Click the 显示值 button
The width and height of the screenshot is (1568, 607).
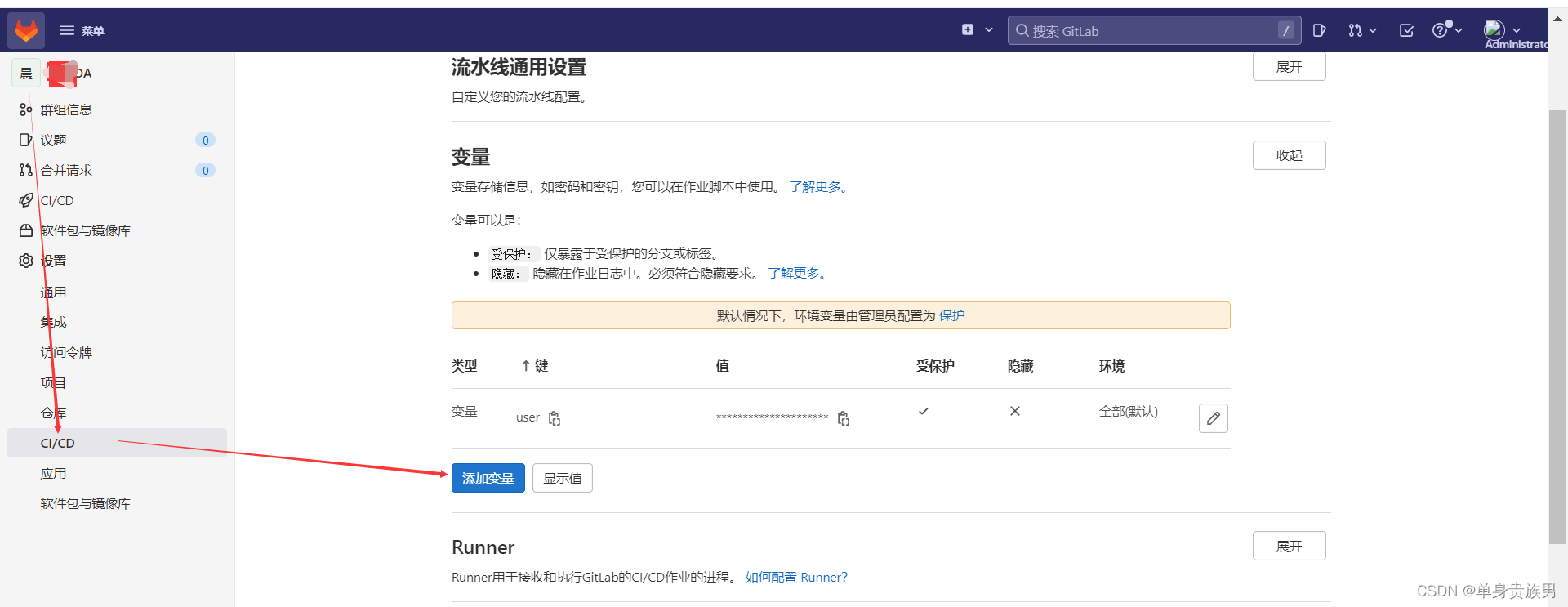(x=563, y=478)
